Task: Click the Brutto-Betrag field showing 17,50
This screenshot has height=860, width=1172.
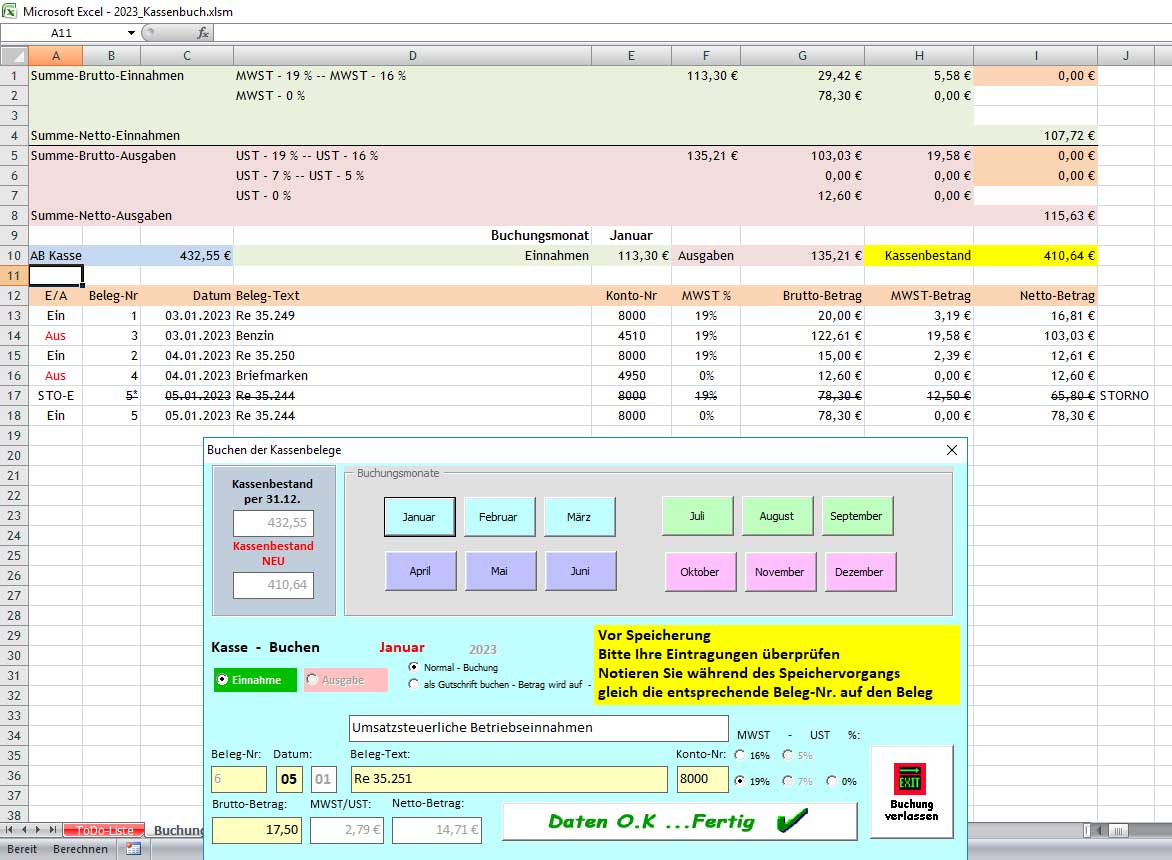Action: (x=256, y=830)
